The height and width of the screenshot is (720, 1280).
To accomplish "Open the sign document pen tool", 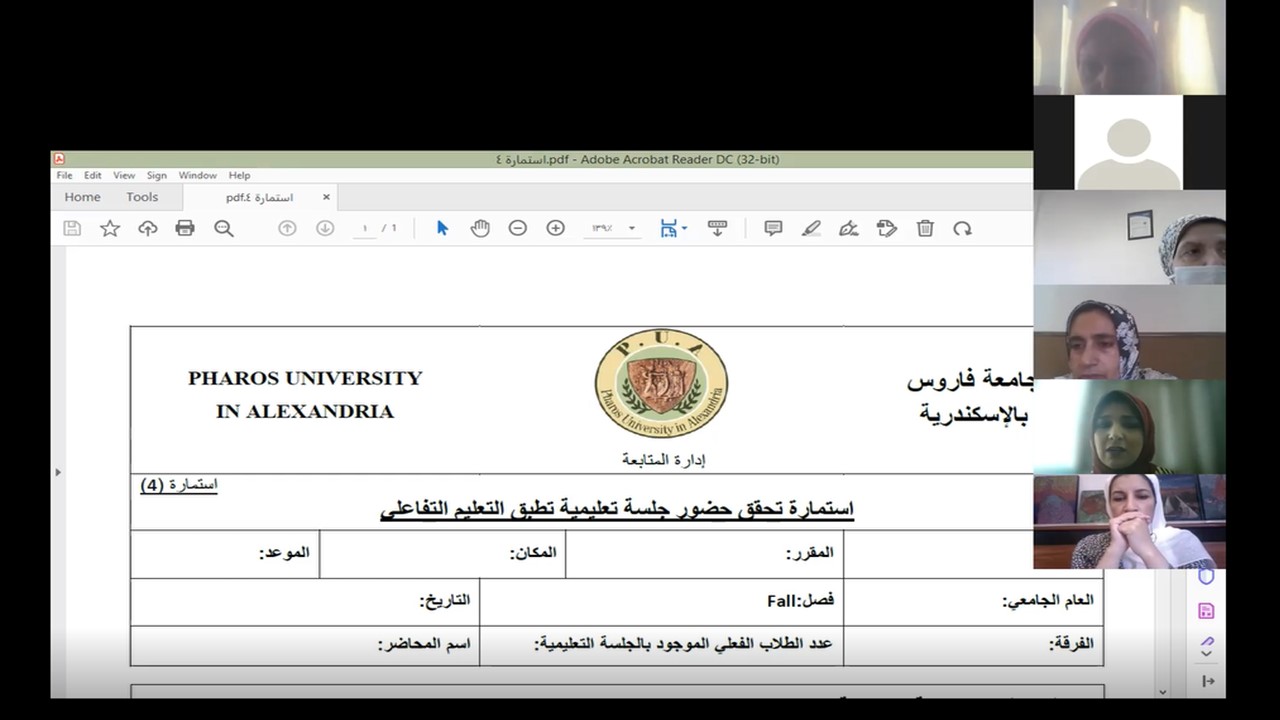I will pos(849,228).
